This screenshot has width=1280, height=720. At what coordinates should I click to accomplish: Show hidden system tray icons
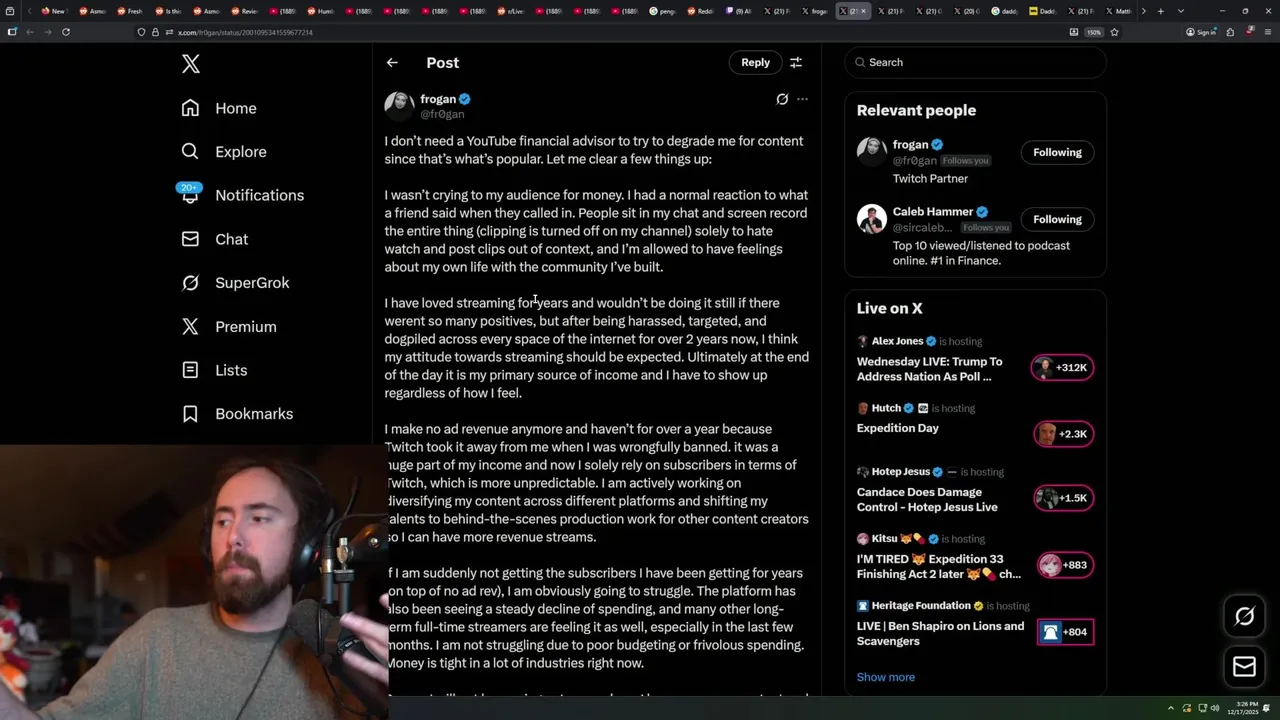point(1171,708)
